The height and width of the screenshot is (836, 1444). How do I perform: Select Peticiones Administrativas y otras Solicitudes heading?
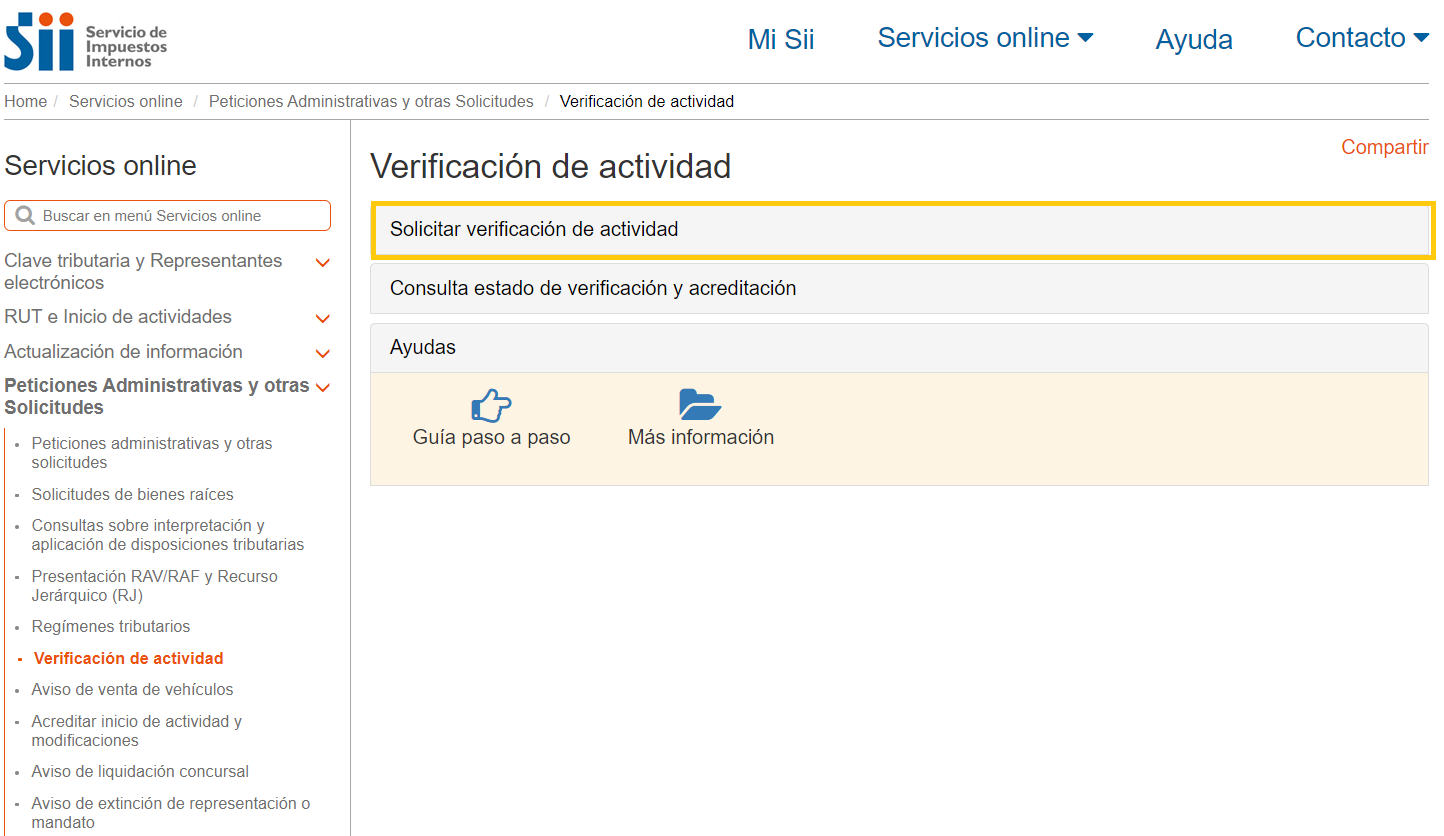[157, 396]
